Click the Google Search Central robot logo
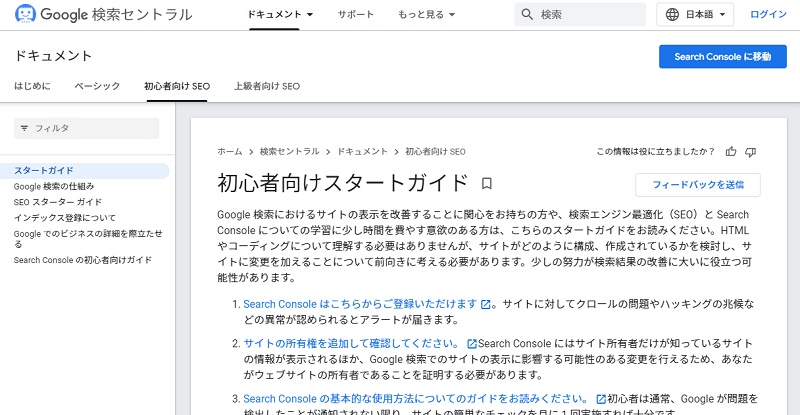 point(26,14)
